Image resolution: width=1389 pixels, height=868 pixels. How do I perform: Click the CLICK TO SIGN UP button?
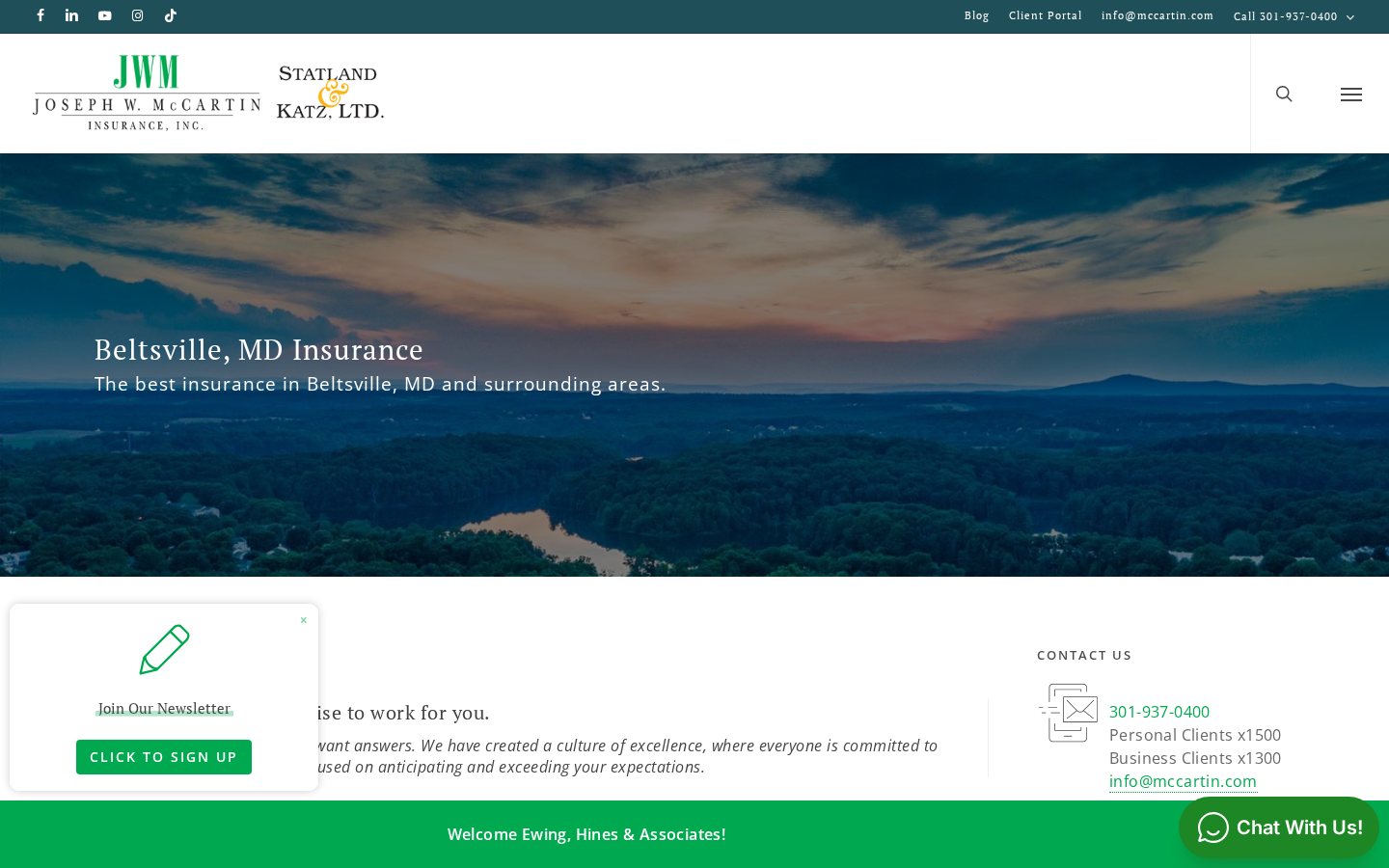click(164, 757)
